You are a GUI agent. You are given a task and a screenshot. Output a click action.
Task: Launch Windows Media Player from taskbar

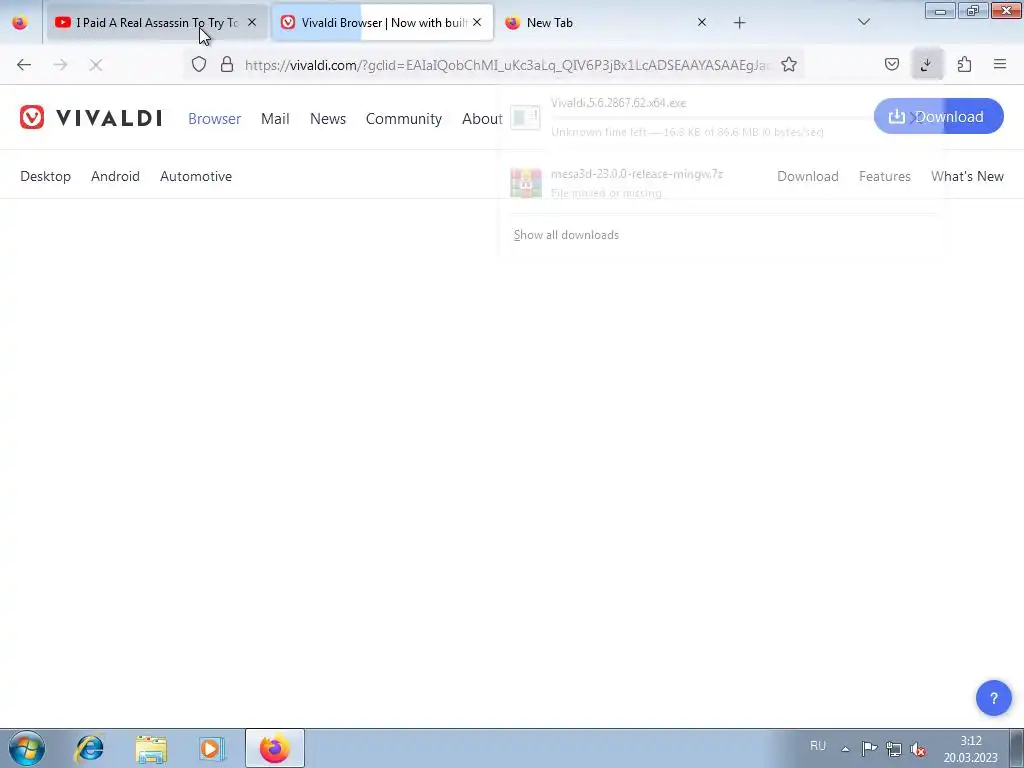click(x=212, y=748)
